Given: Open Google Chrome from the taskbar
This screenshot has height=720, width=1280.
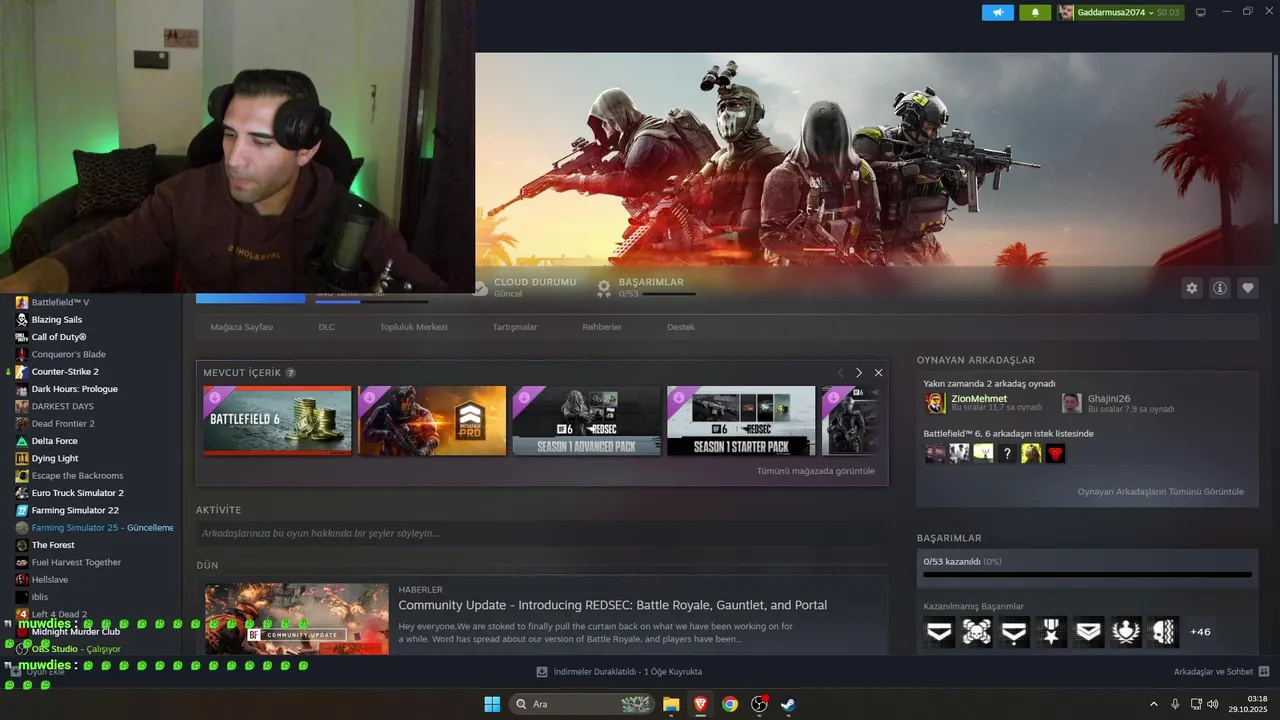Looking at the screenshot, I should point(730,704).
